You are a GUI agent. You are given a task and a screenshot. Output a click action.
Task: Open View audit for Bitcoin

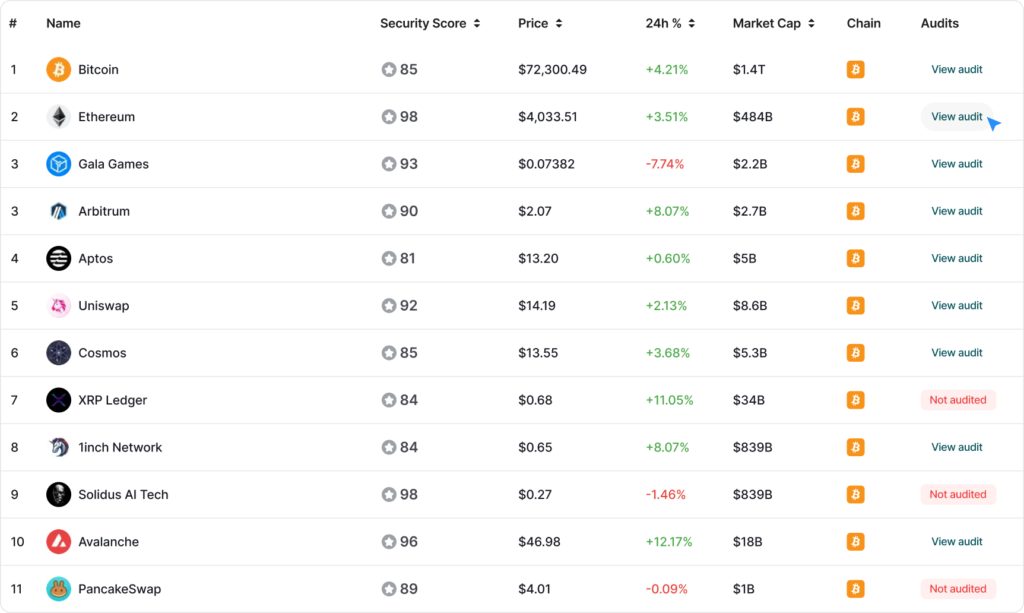(x=957, y=70)
